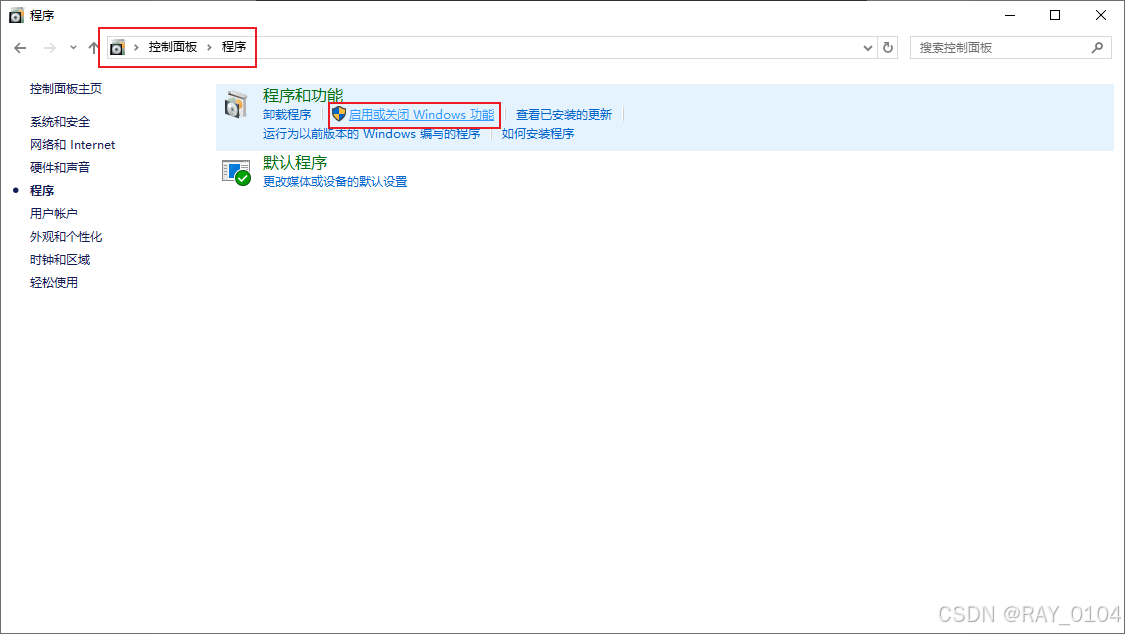Open 网络和 Internet category

tap(72, 145)
